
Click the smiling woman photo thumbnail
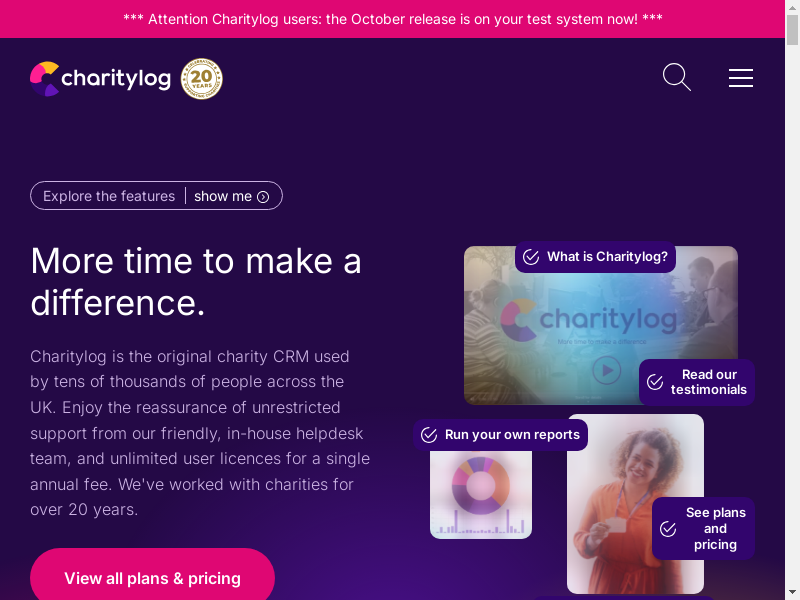coord(635,504)
